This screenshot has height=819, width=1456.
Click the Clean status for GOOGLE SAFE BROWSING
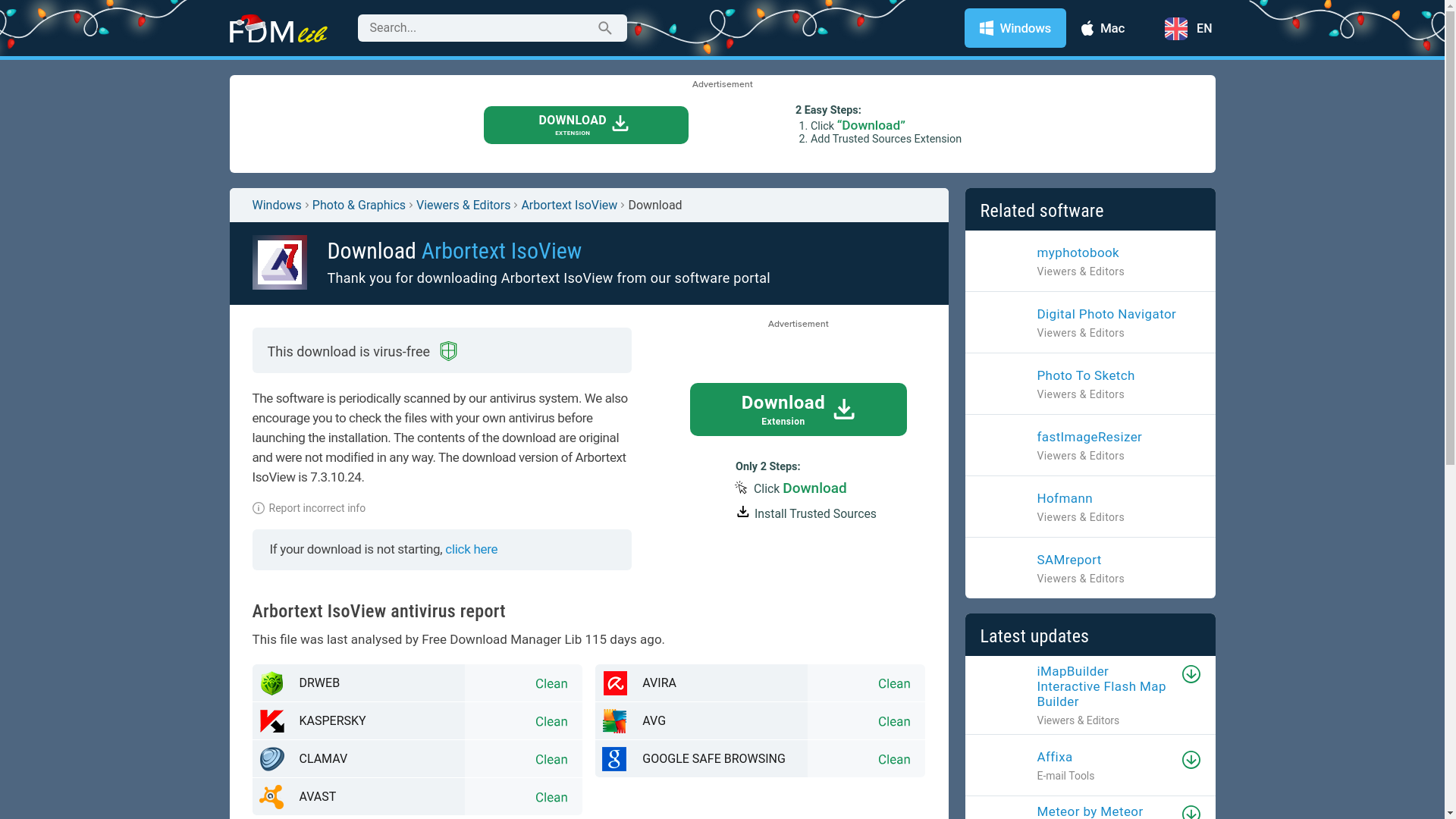894,760
